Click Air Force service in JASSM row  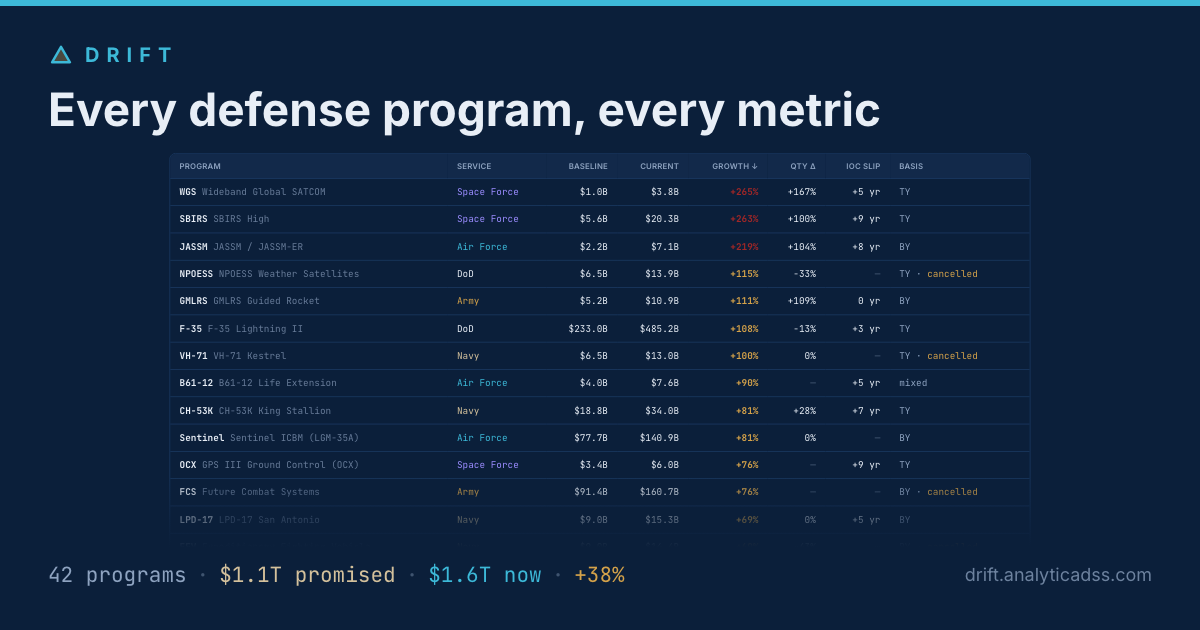tap(482, 247)
